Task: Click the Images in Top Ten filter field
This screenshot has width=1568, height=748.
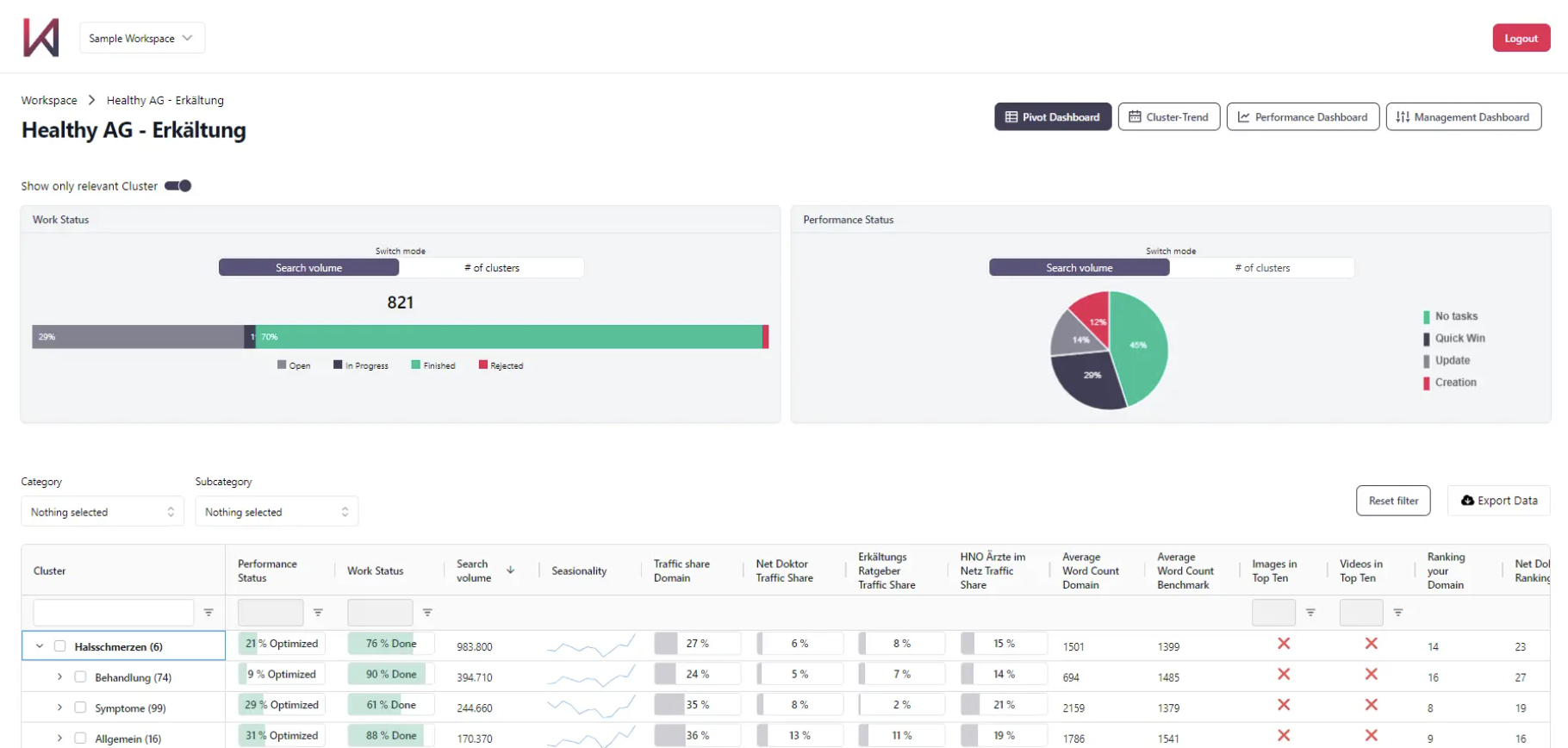Action: pos(1273,613)
